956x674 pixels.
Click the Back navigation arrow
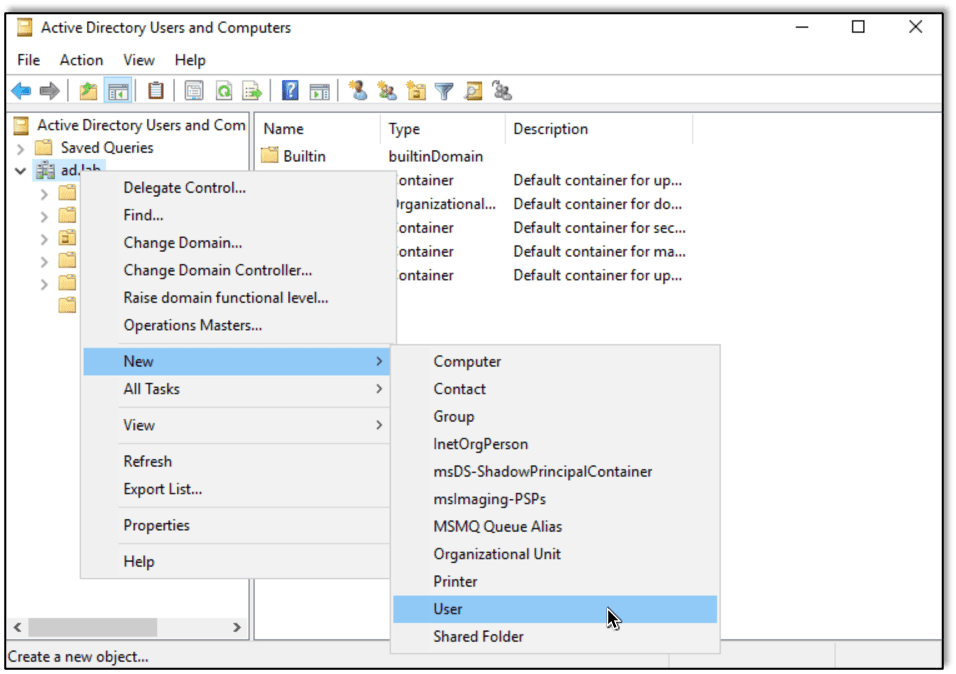21,90
